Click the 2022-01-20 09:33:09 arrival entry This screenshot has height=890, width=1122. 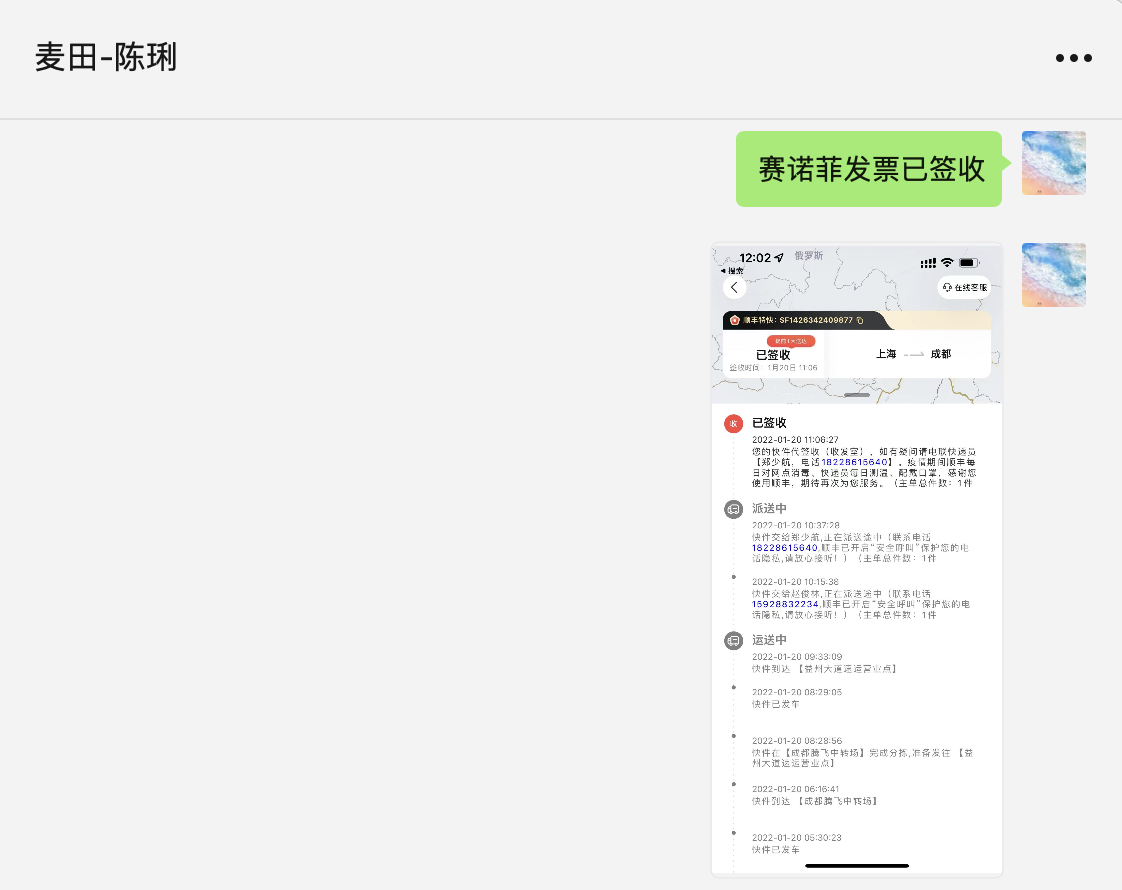(824, 662)
